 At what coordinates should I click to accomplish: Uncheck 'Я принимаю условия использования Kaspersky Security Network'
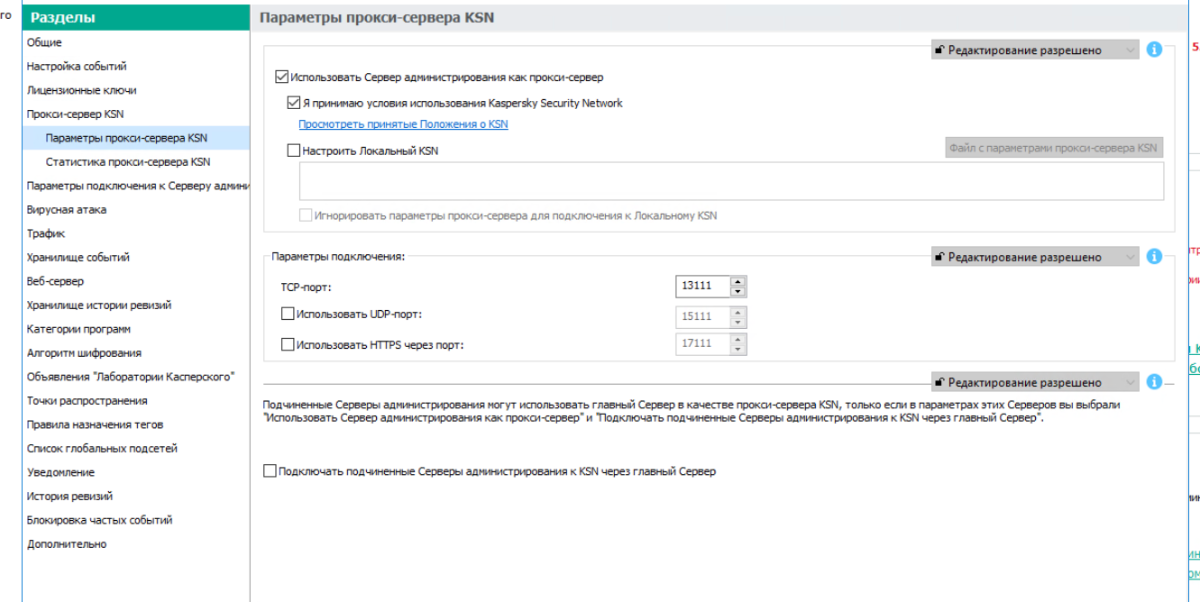click(293, 102)
